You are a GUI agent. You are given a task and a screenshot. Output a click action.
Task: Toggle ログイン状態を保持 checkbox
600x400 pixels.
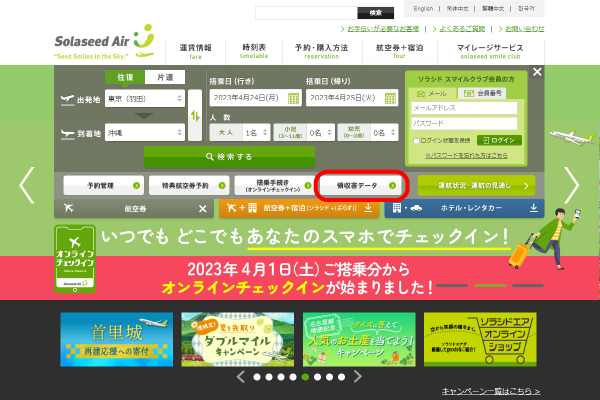(416, 141)
